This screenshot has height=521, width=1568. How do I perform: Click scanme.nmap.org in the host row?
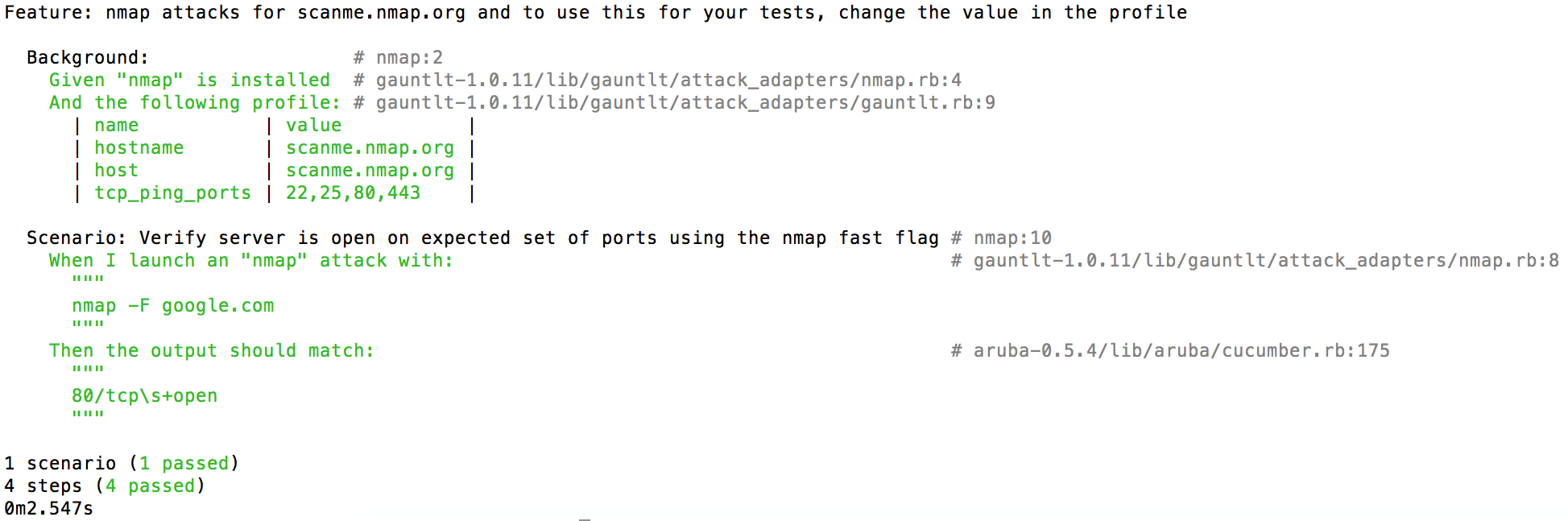(370, 171)
